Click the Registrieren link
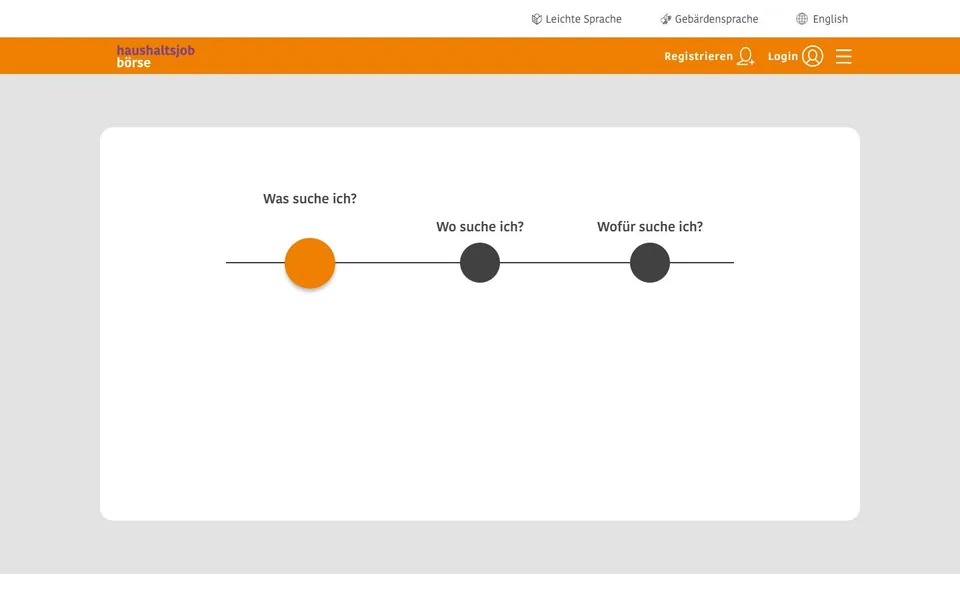Screen dimensions: 960x600 tap(698, 56)
